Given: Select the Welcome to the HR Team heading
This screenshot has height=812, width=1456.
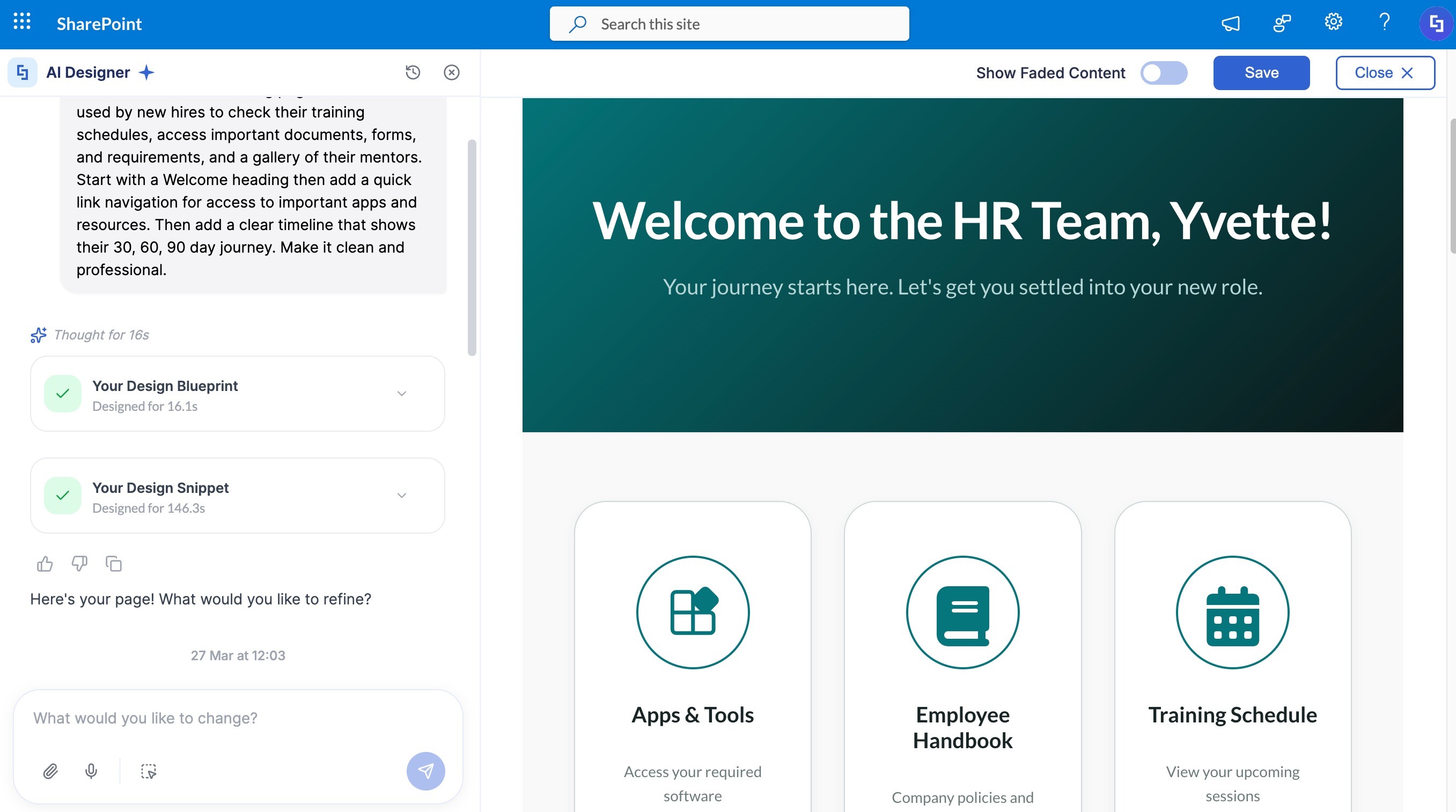Looking at the screenshot, I should (962, 221).
